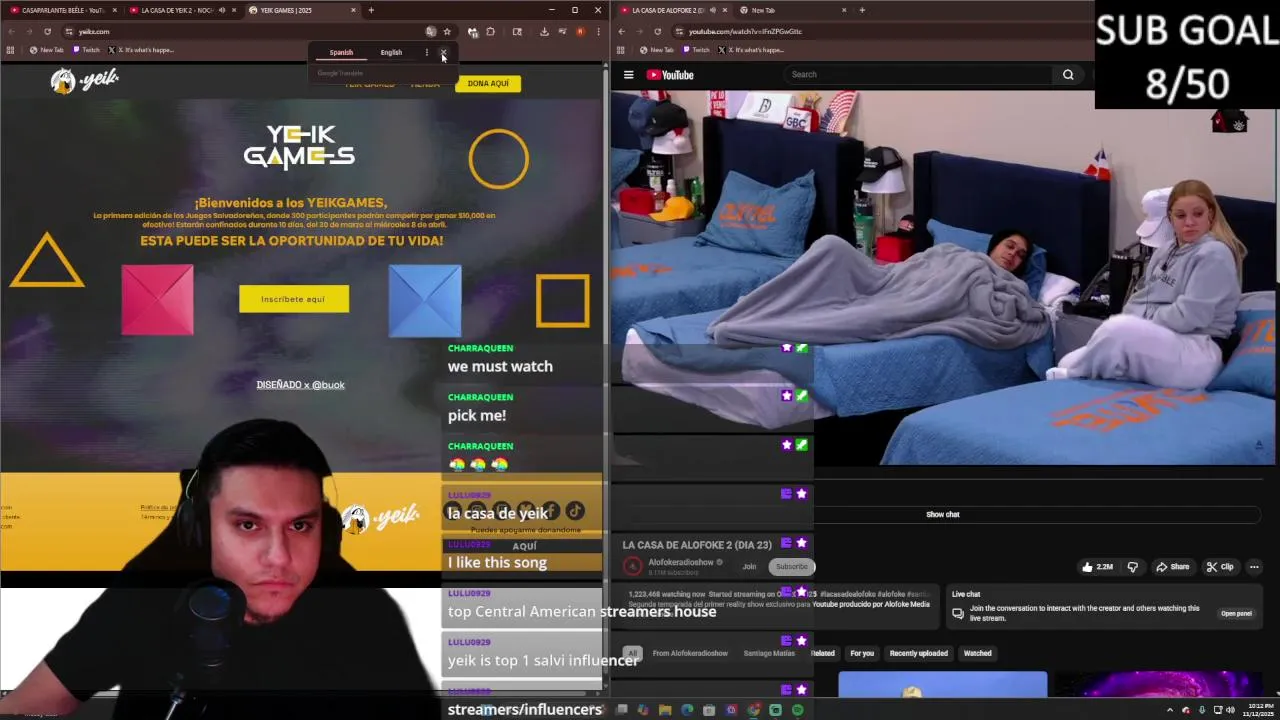Click the DONA AQUÍ button

tap(488, 83)
